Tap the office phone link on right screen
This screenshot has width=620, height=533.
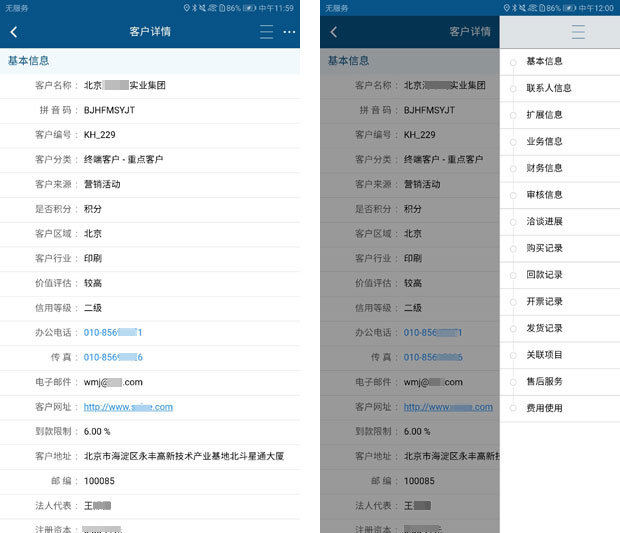433,333
